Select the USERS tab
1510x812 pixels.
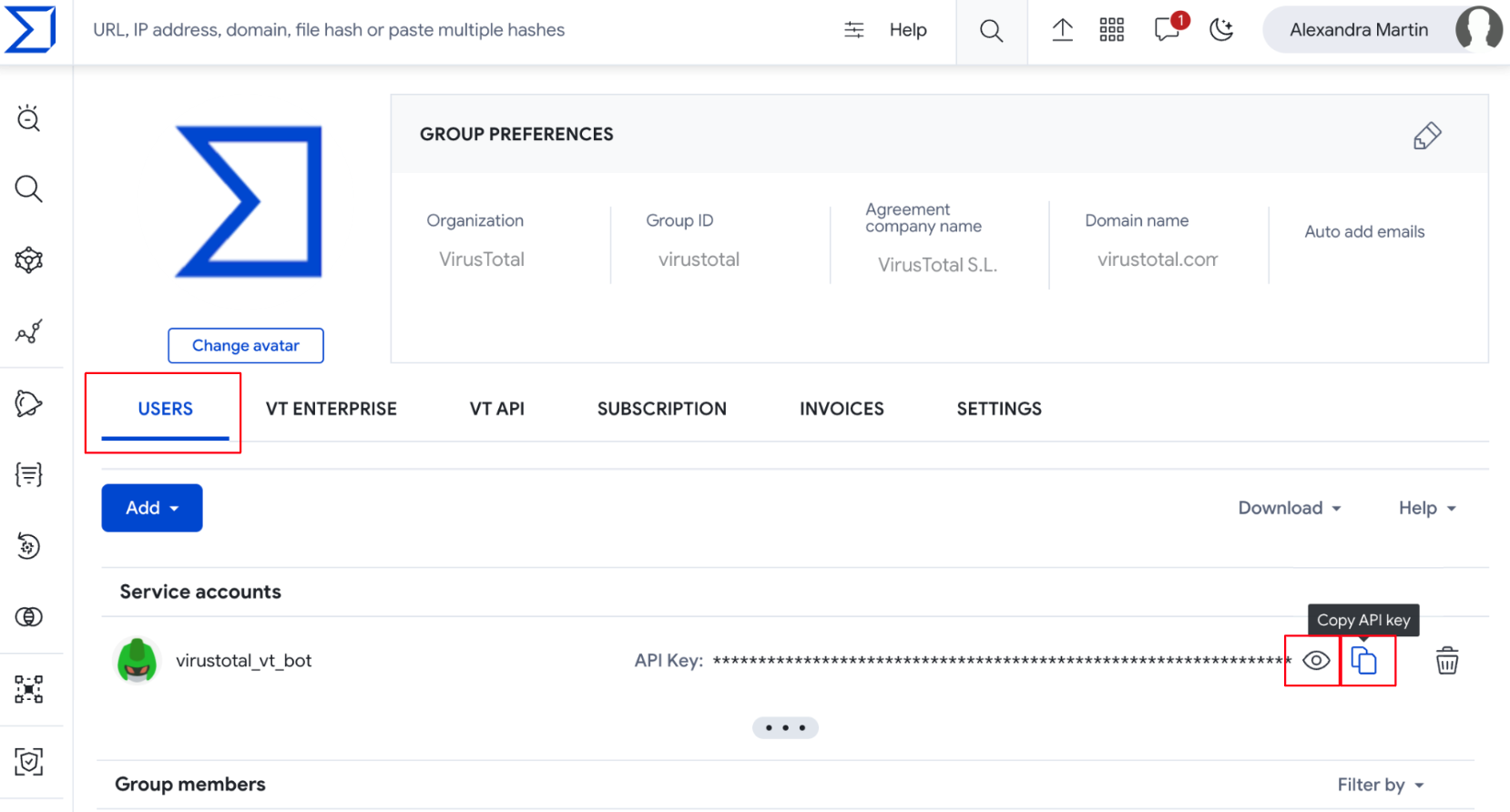(x=165, y=410)
